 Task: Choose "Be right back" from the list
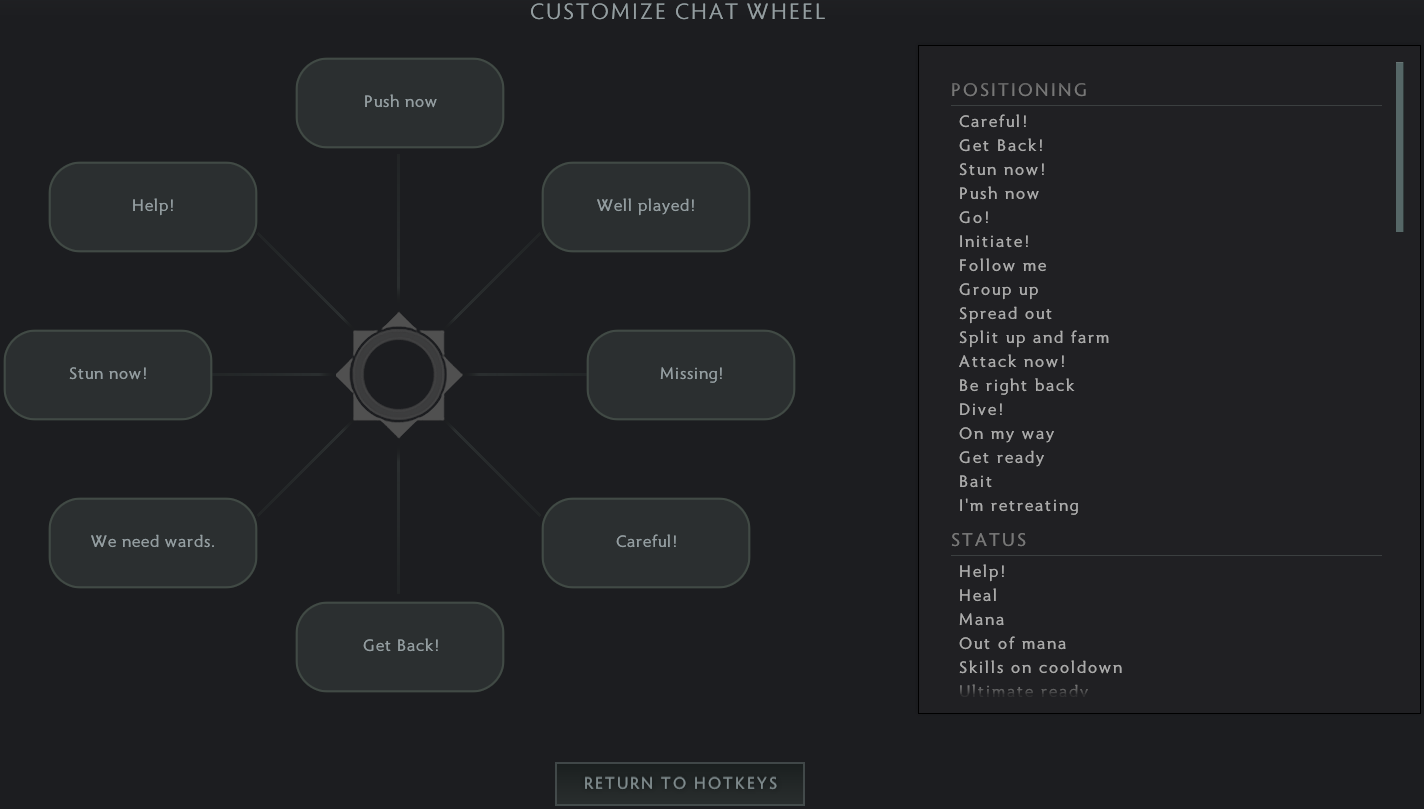[1016, 386]
